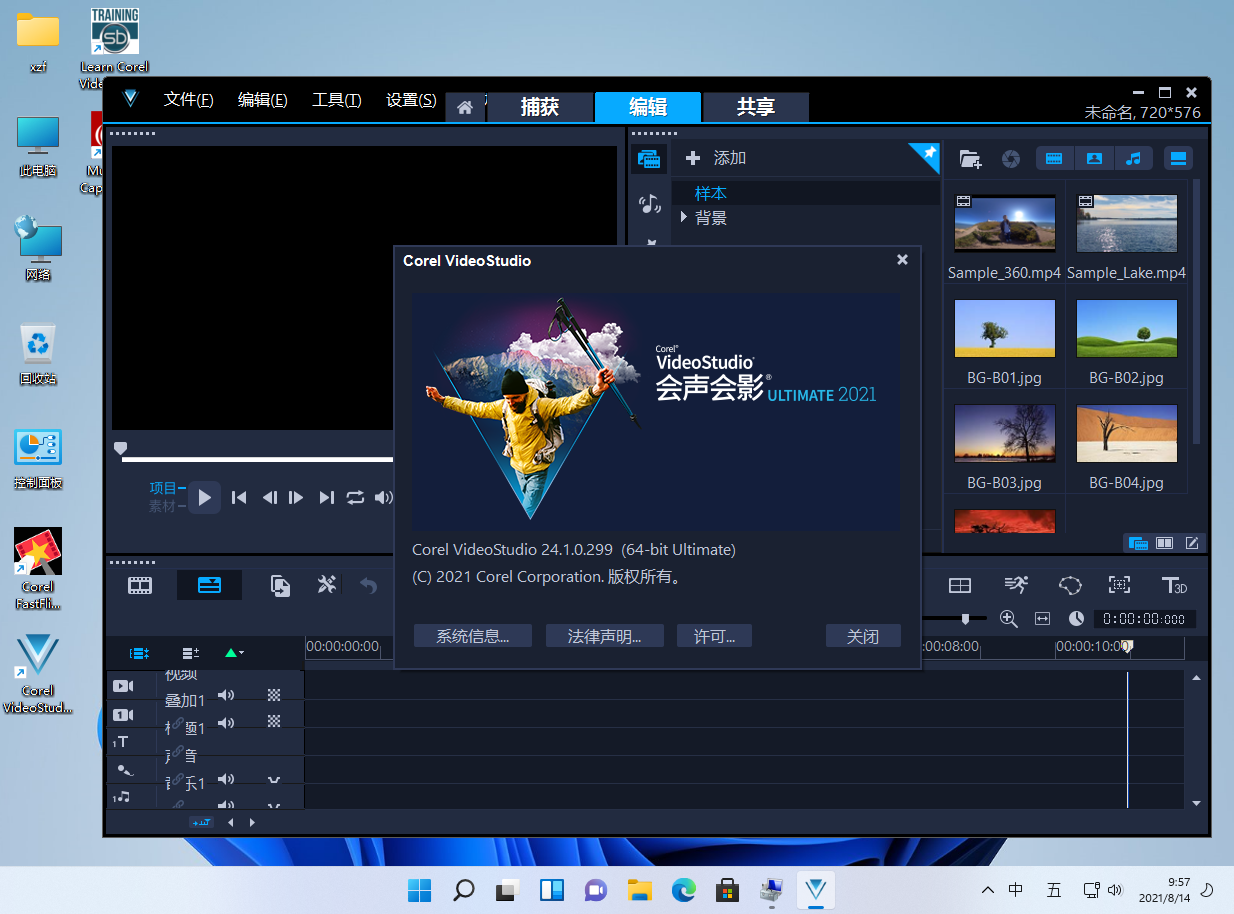Viewport: 1234px width, 914px height.
Task: Click 关闭 in the About dialog
Action: pos(863,636)
